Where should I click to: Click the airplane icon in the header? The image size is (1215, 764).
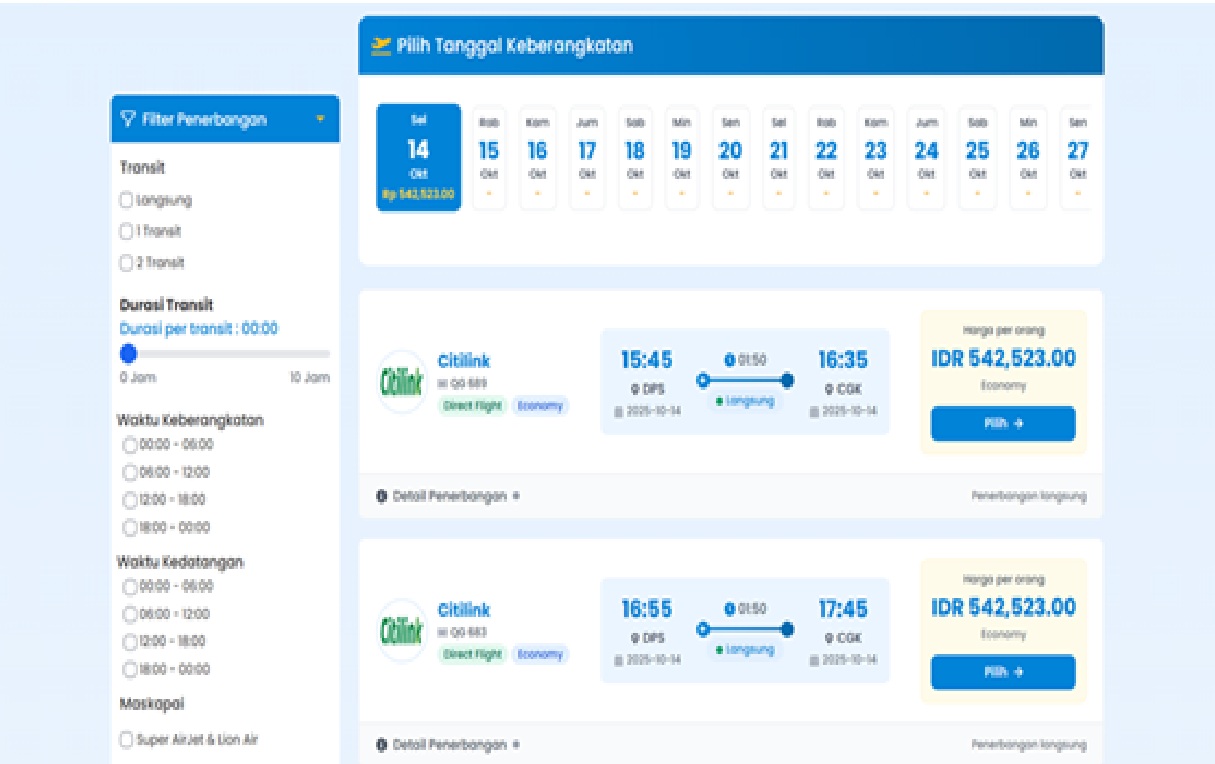(x=380, y=45)
